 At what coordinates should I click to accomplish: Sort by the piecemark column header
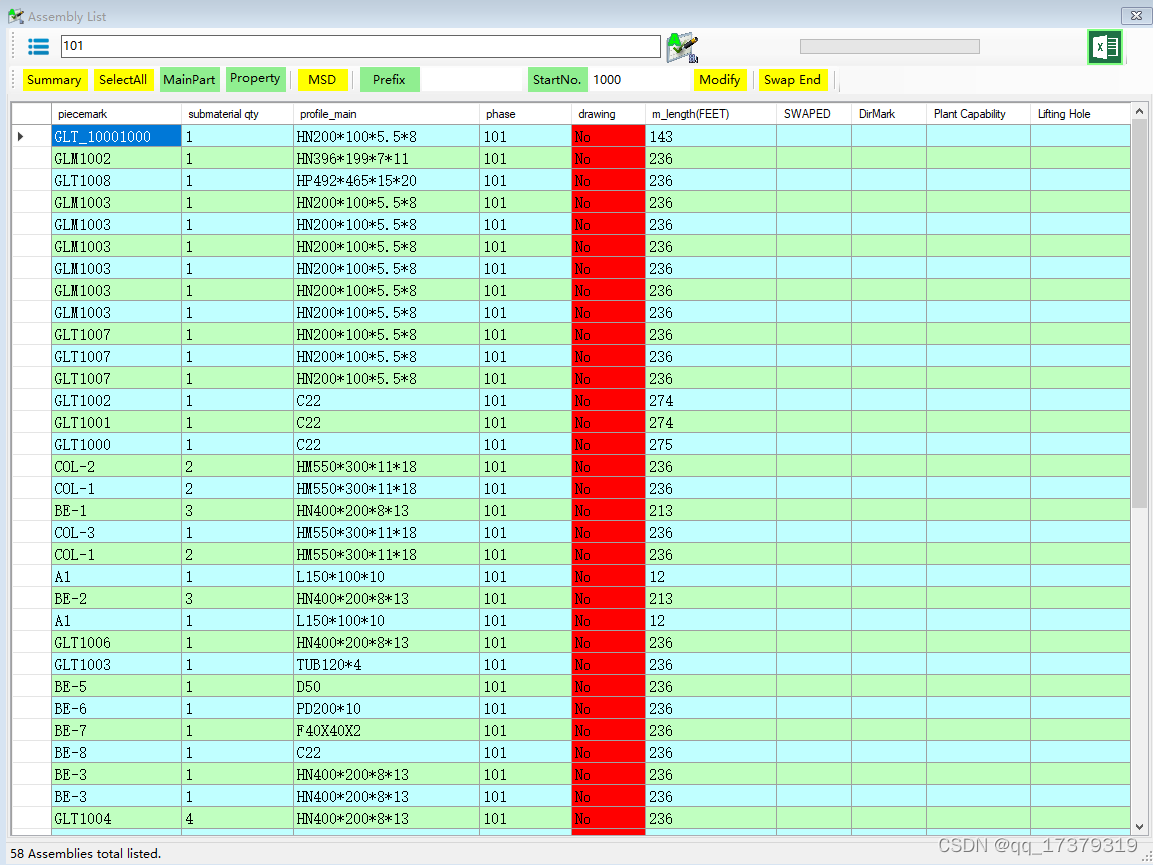(x=116, y=114)
